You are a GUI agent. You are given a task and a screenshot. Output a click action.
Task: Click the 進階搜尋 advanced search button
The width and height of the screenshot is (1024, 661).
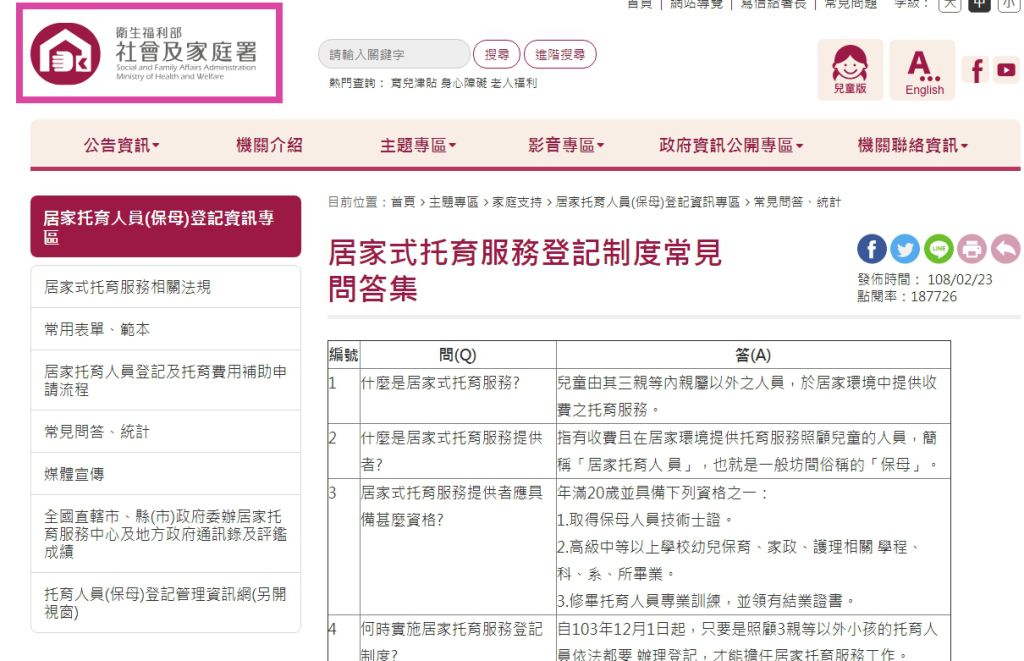point(560,55)
